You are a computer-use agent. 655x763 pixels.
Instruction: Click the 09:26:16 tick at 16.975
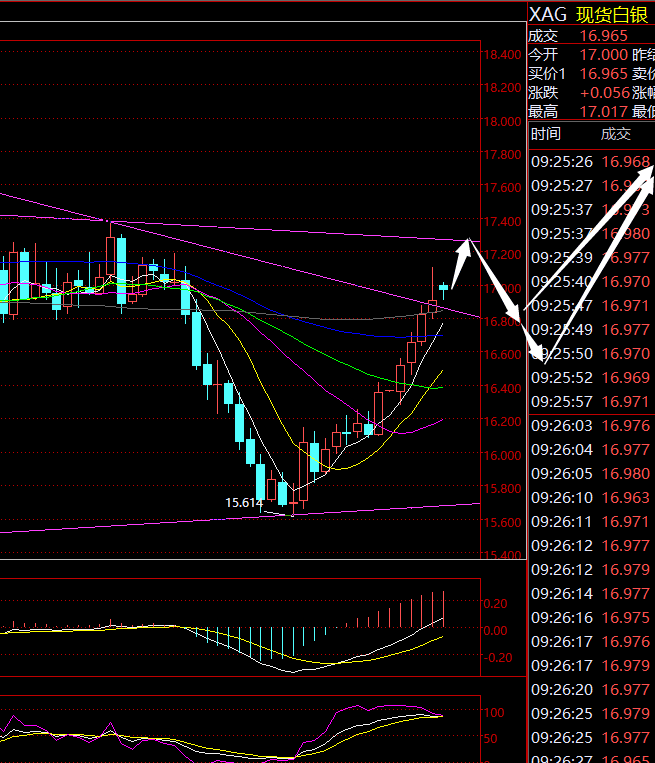pyautogui.click(x=591, y=618)
